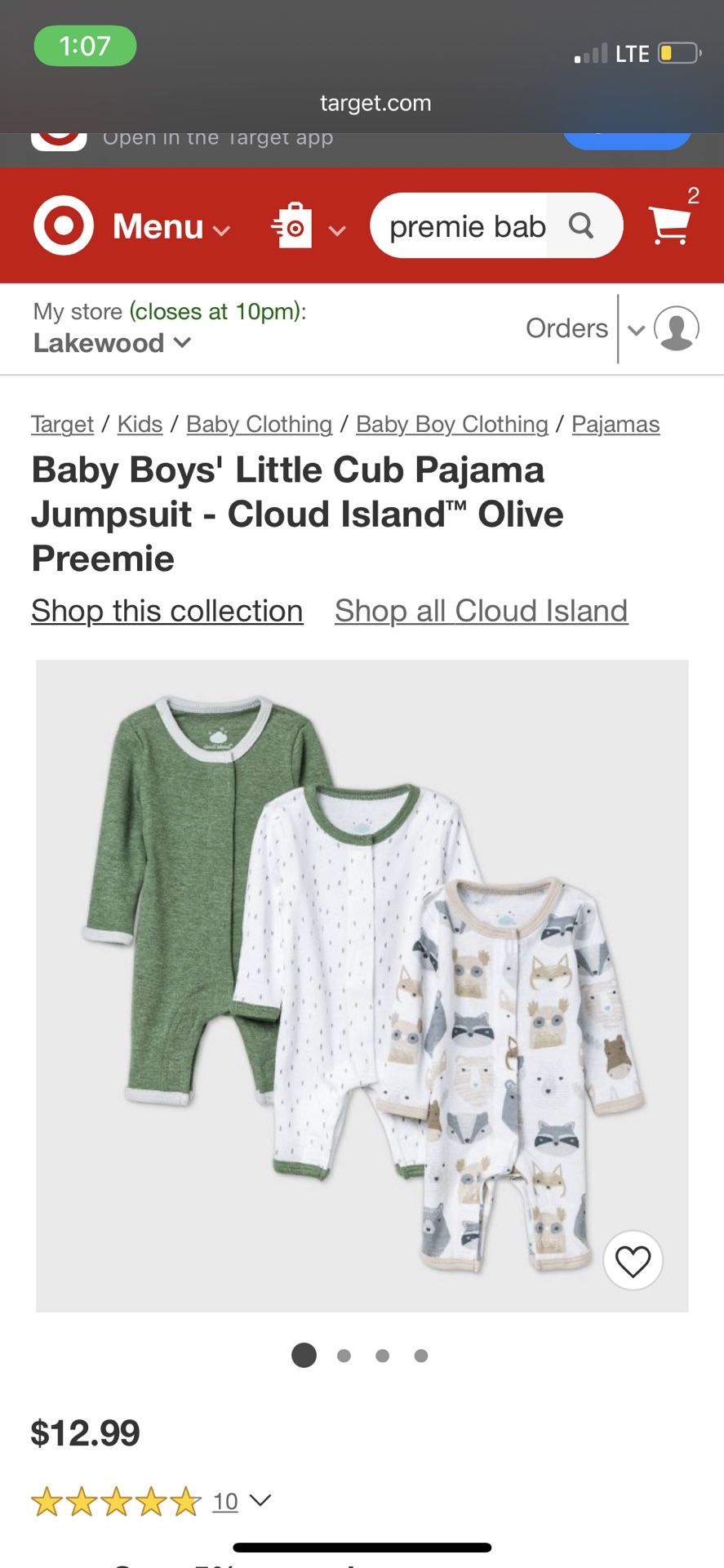Add product to favorites with heart icon

(x=633, y=1260)
